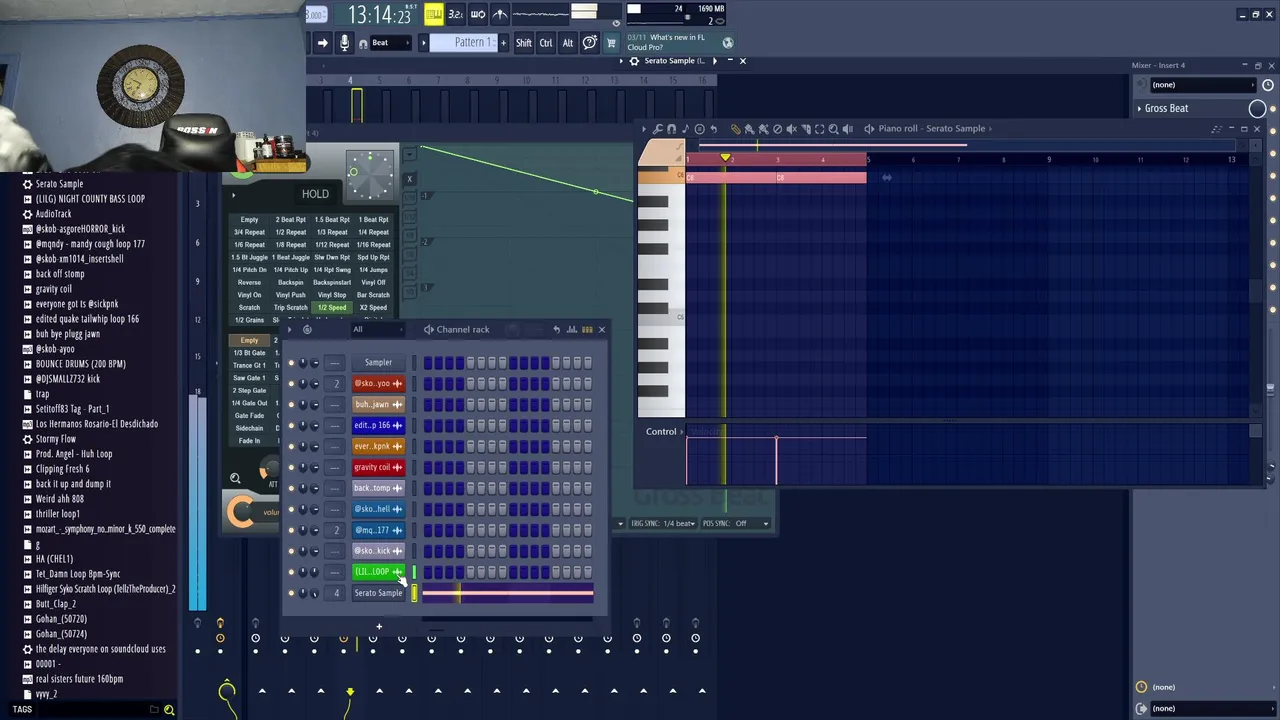The height and width of the screenshot is (720, 1280).
Task: Toggle HOLD button in Gross Beat
Action: point(315,194)
